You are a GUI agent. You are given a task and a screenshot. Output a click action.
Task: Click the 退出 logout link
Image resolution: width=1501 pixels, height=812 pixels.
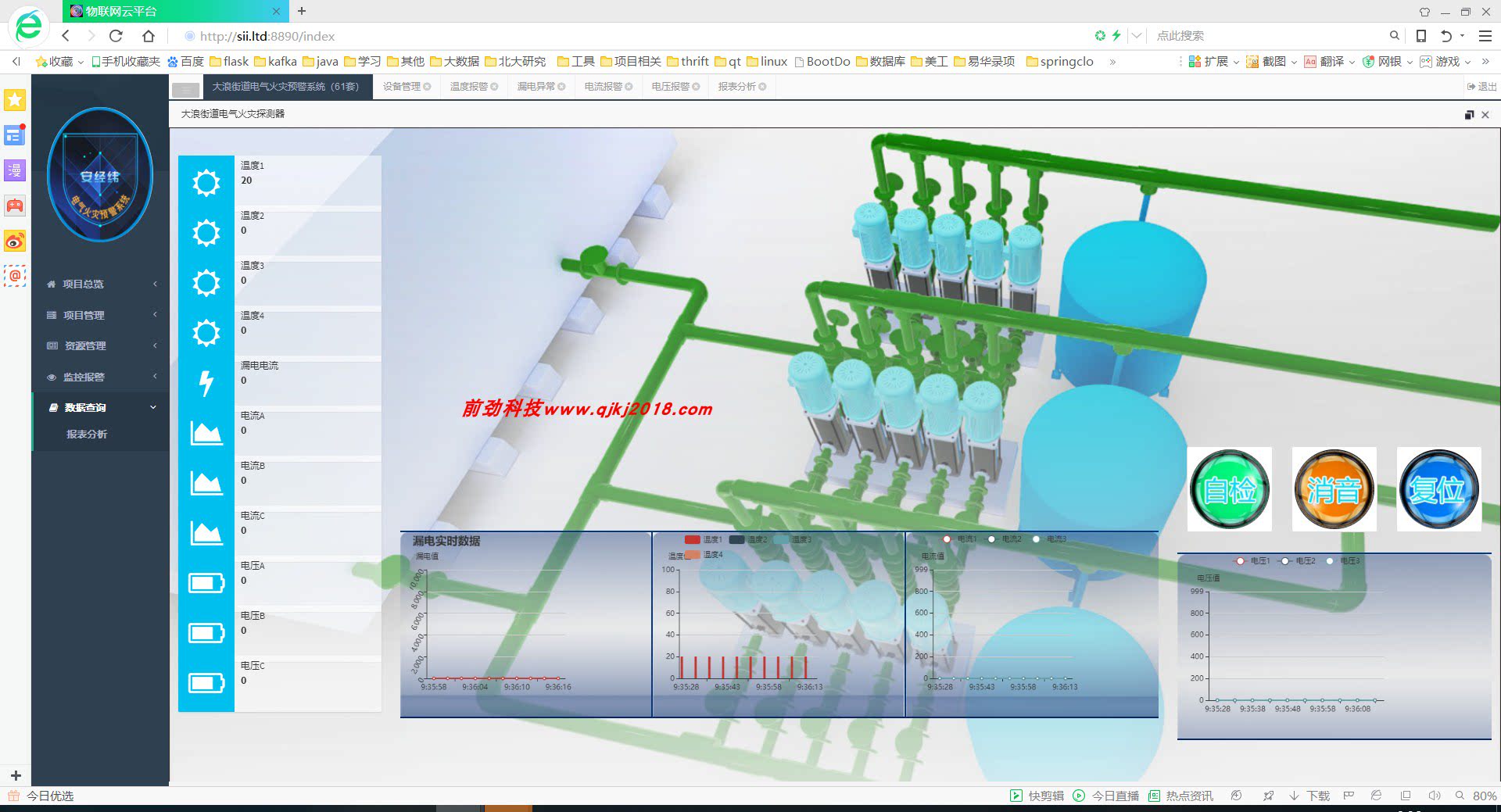1482,87
